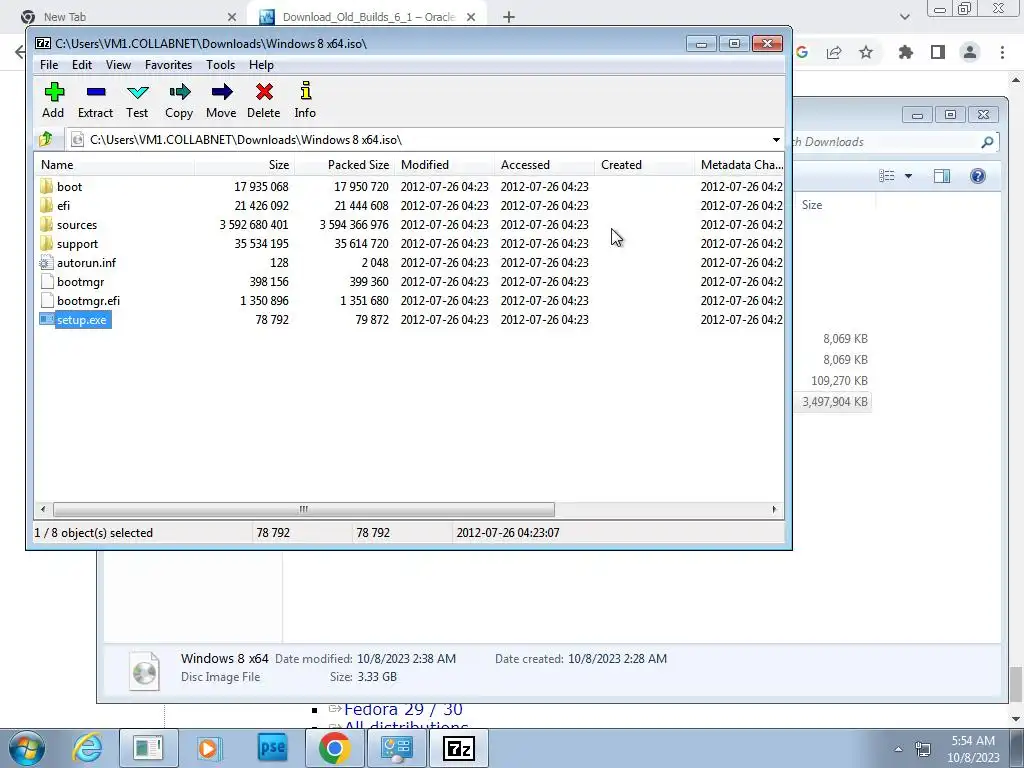Image resolution: width=1024 pixels, height=768 pixels.
Task: Open the View menu
Action: 118,65
